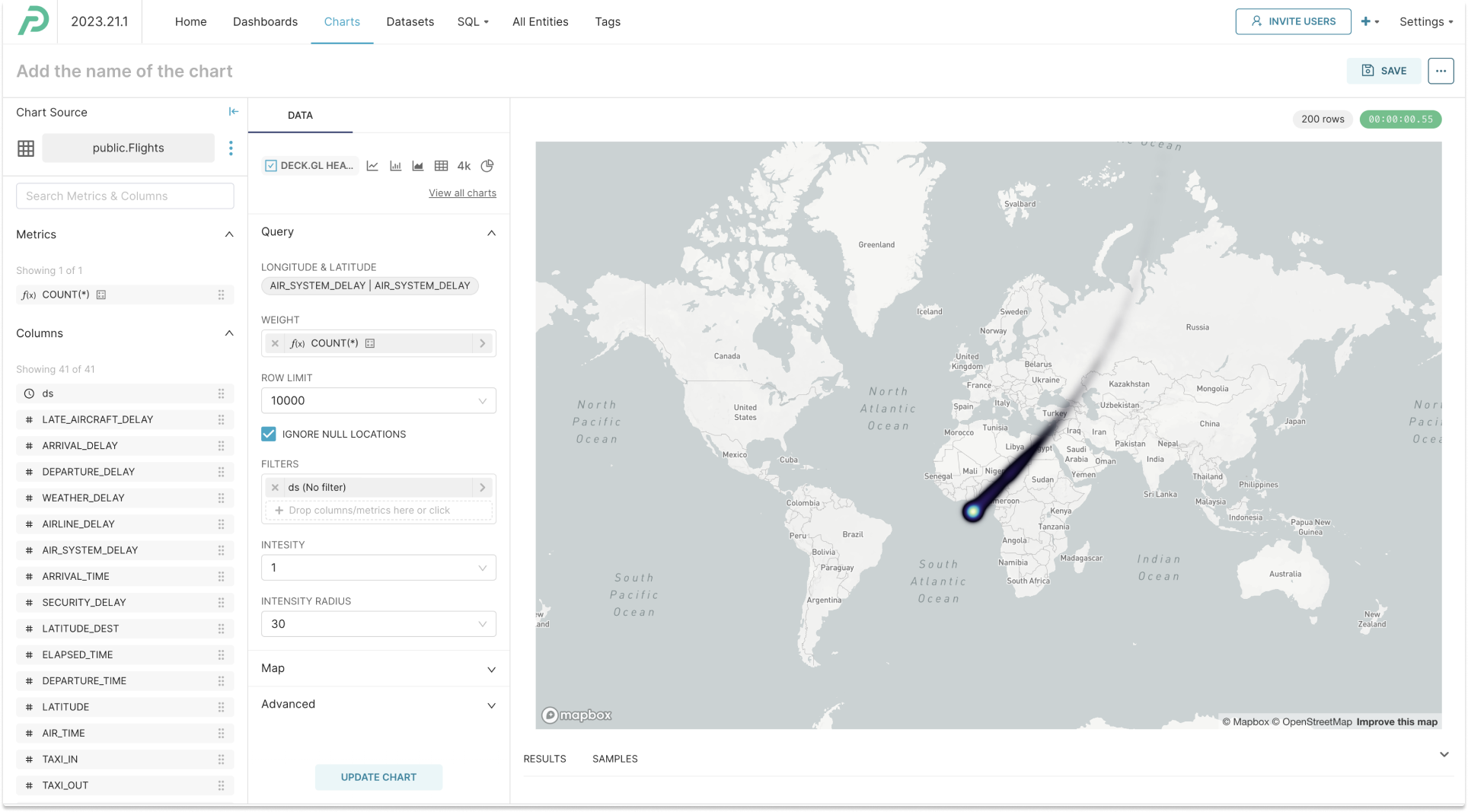
Task: Select the line chart type icon
Action: pos(372,166)
